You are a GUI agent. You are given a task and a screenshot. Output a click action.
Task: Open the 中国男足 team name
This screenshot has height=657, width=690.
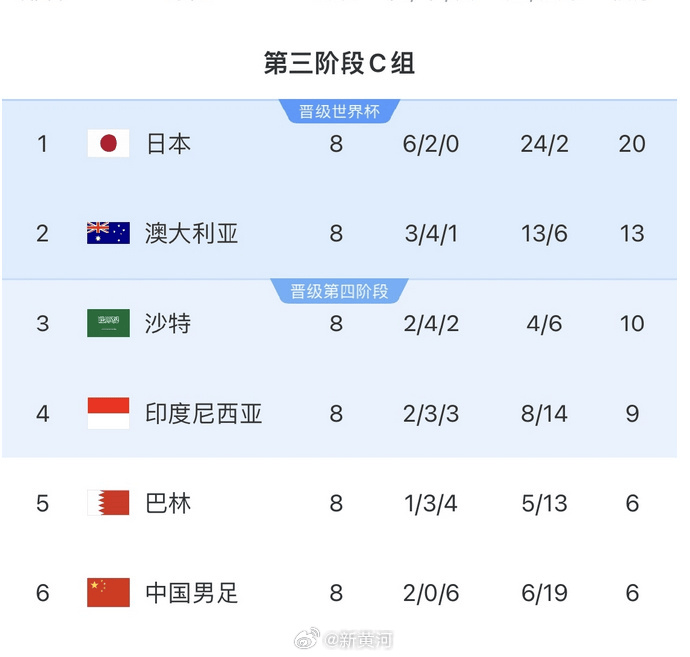192,593
